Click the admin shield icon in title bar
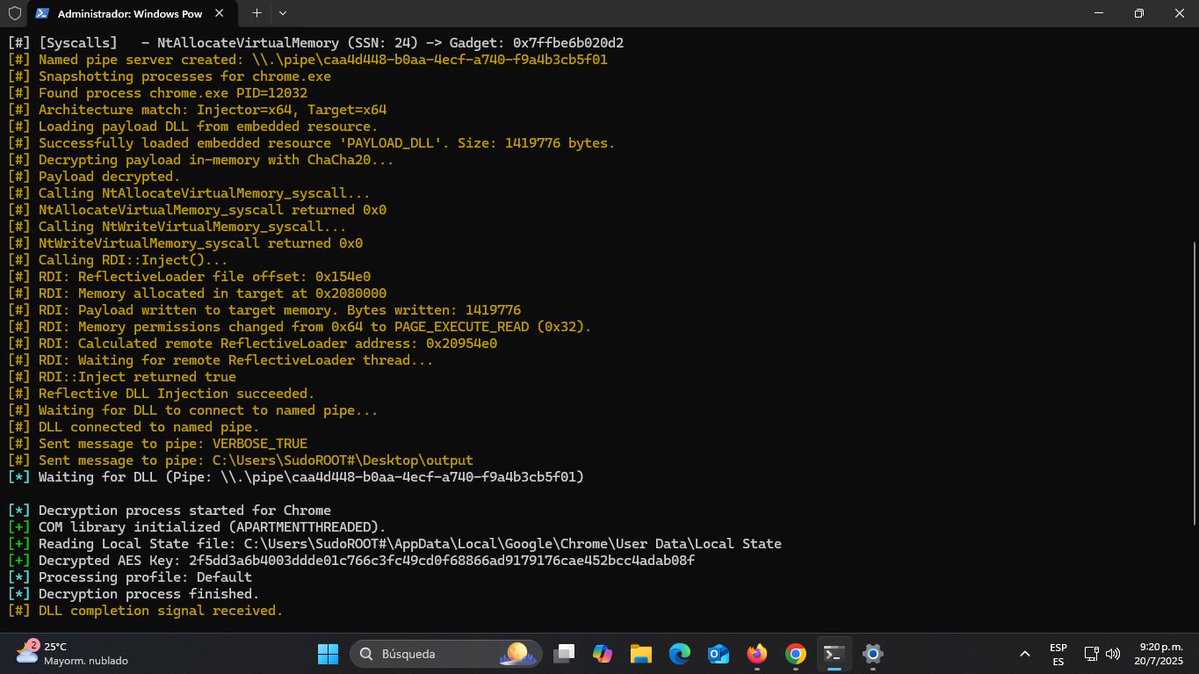 [14, 13]
